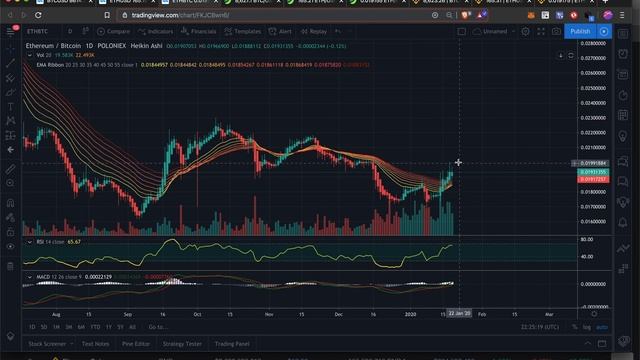
Task: Collapse the RSI indicator legend chevron
Action: pos(29,242)
